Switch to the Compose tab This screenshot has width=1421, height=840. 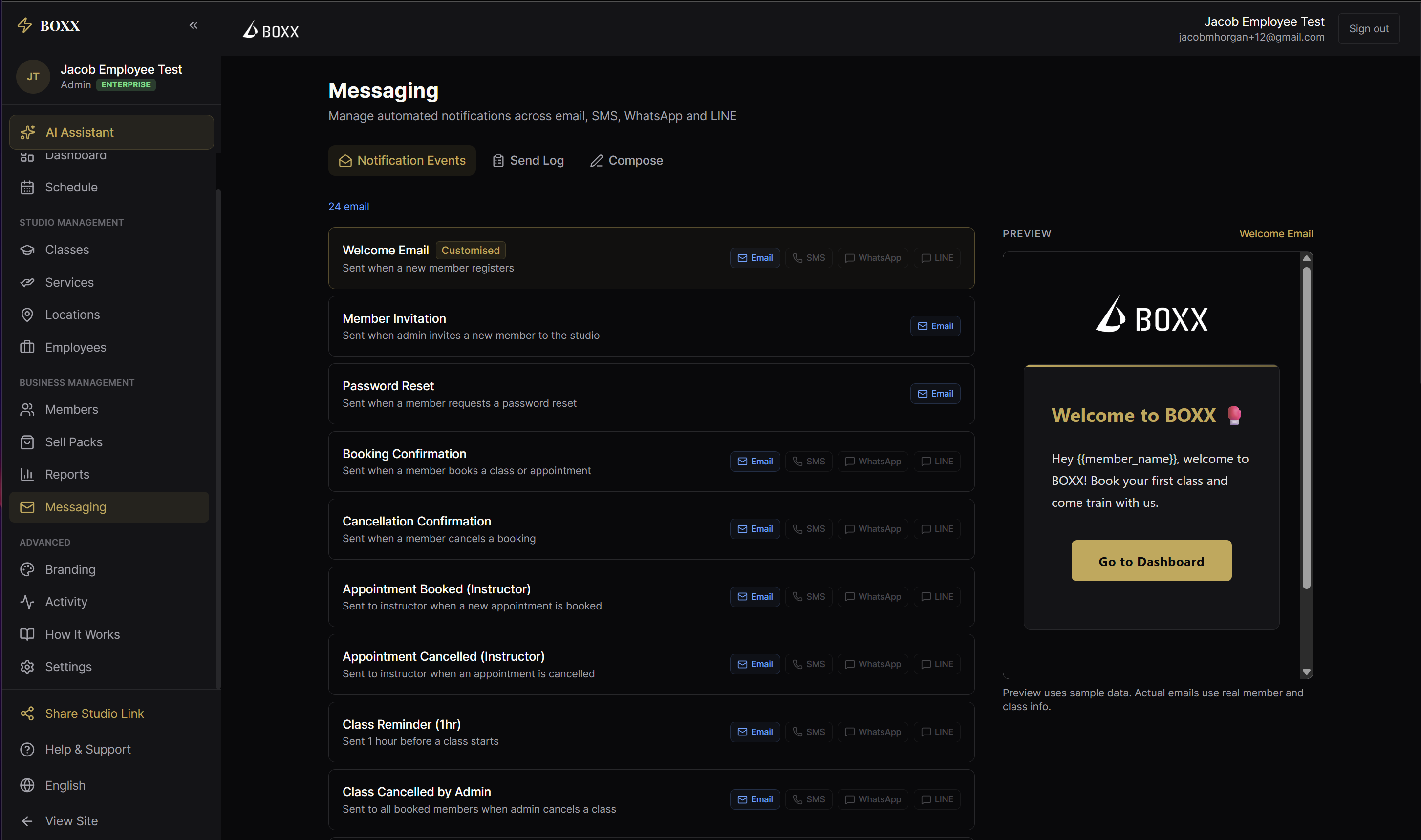626,161
